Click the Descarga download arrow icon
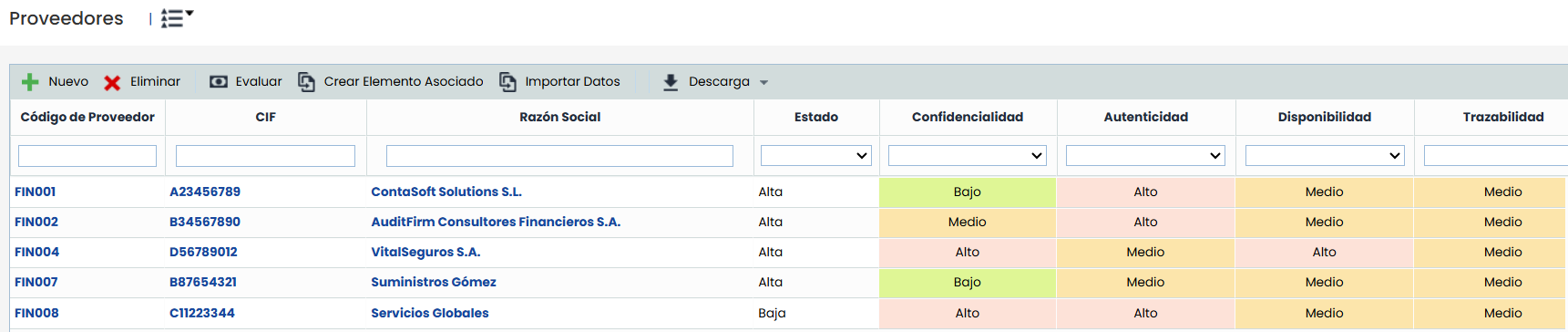 [x=671, y=82]
